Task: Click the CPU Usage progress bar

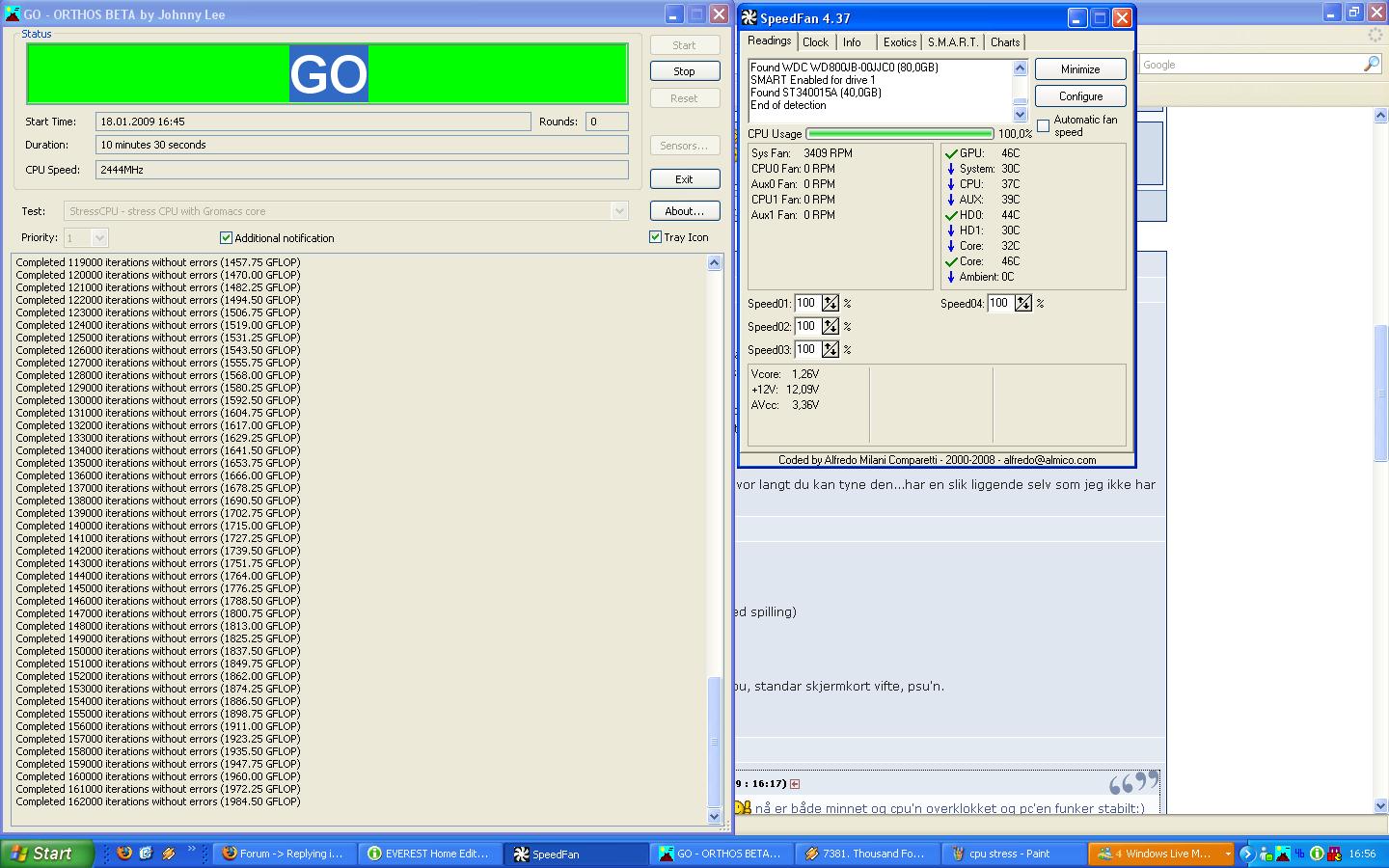Action: pyautogui.click(x=899, y=134)
